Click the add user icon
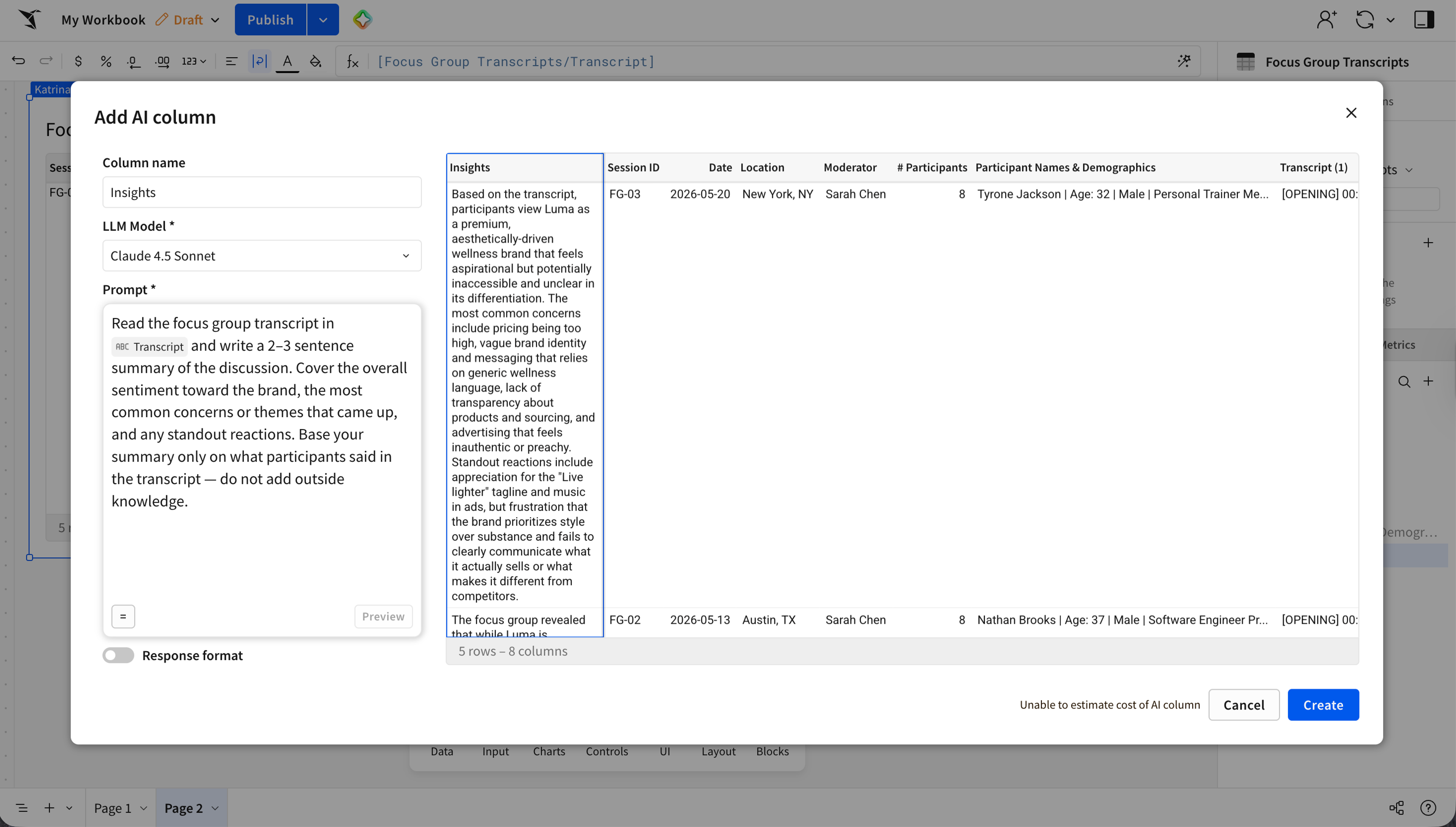Screen dimensions: 1456x827 tap(1326, 19)
